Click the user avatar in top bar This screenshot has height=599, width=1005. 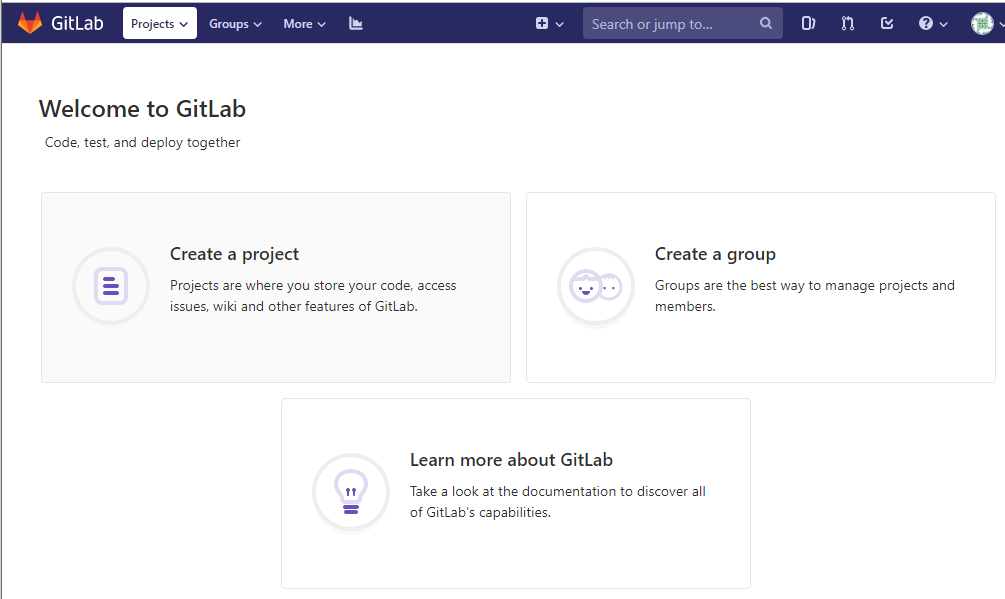982,23
